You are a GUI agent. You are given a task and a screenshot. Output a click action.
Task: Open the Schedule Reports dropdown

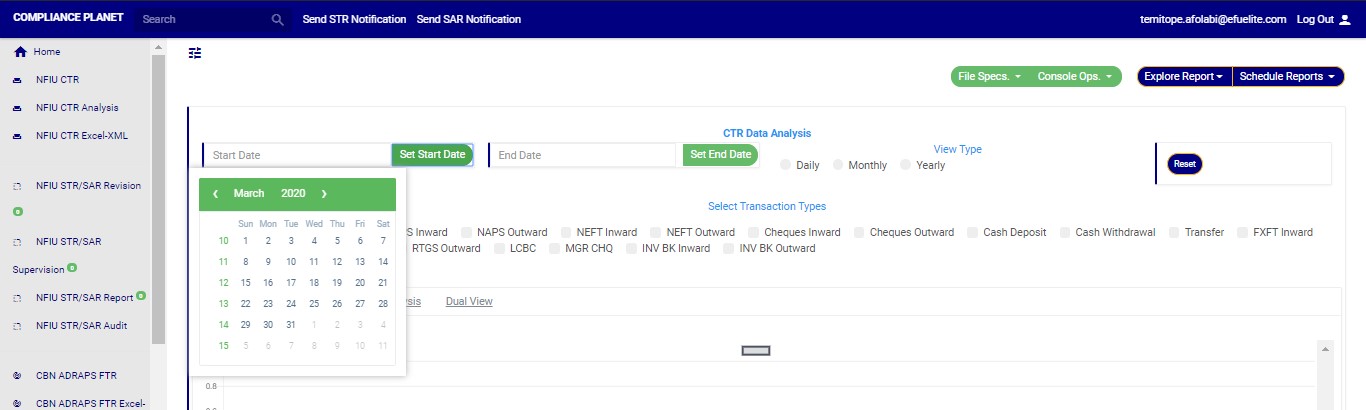tap(1286, 76)
